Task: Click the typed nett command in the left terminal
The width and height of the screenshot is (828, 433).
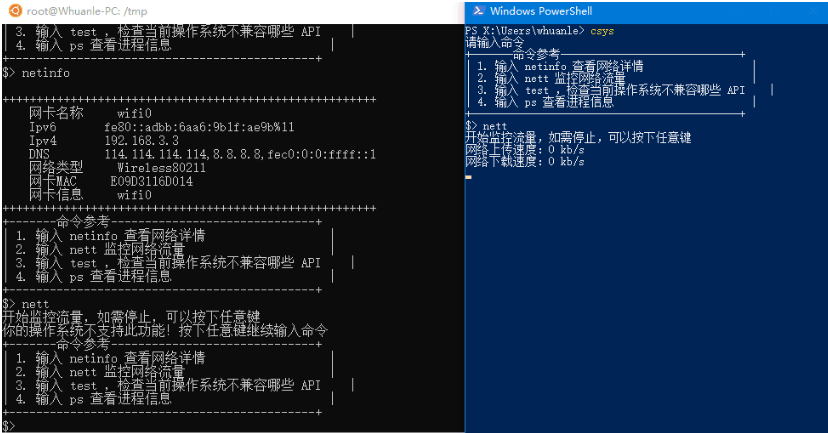Action: click(35, 304)
